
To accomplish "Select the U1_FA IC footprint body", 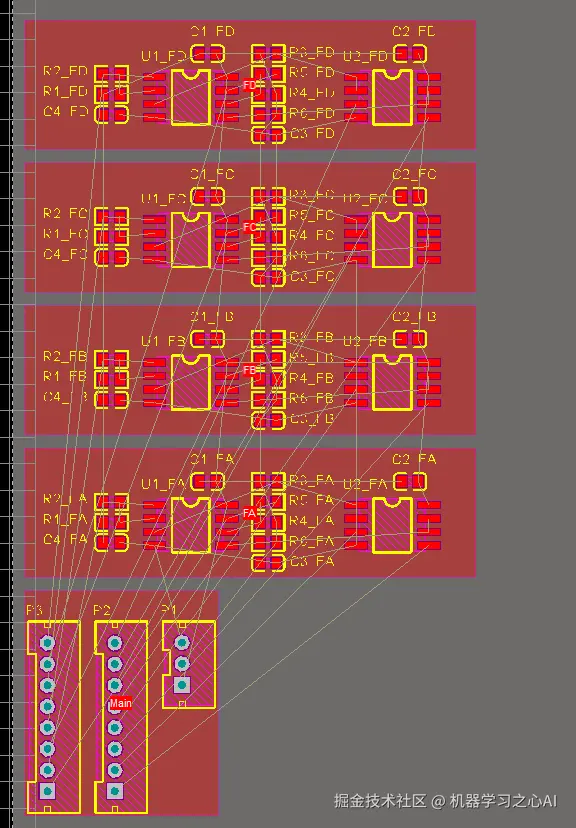I will (x=191, y=525).
